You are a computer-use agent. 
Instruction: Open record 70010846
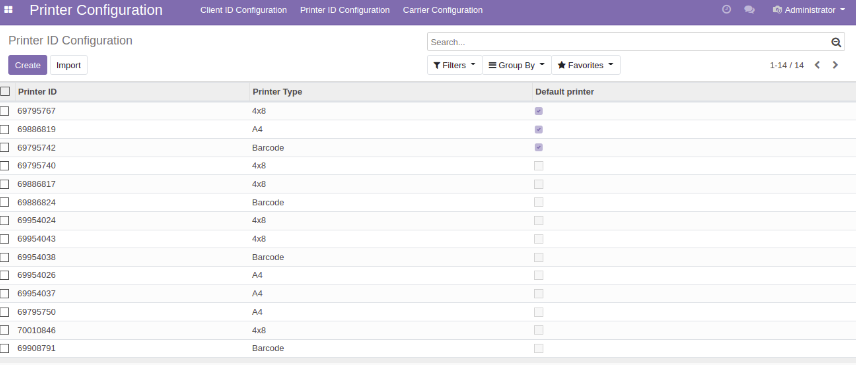pos(36,330)
